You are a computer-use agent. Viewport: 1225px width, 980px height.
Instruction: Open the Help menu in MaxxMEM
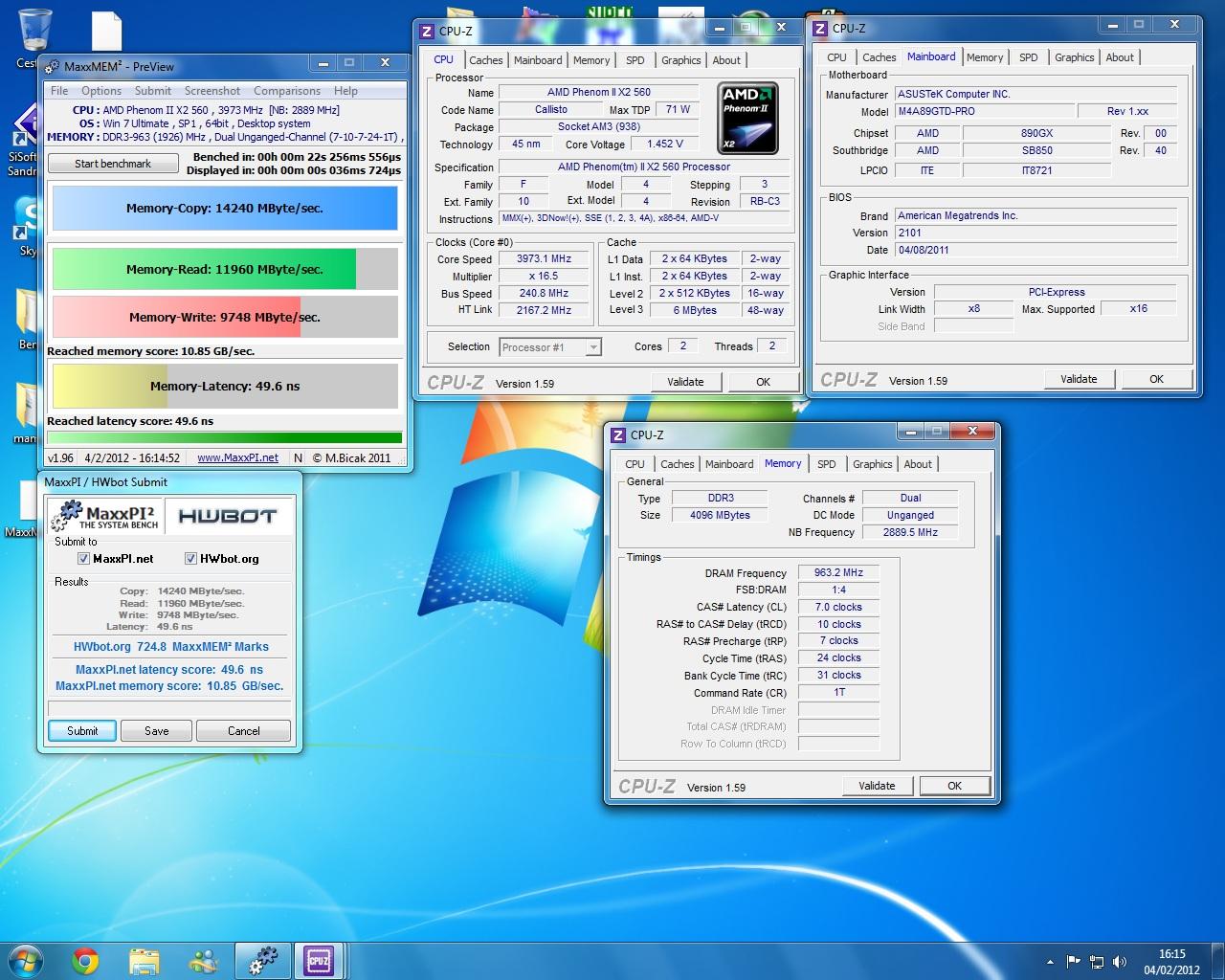tap(346, 91)
